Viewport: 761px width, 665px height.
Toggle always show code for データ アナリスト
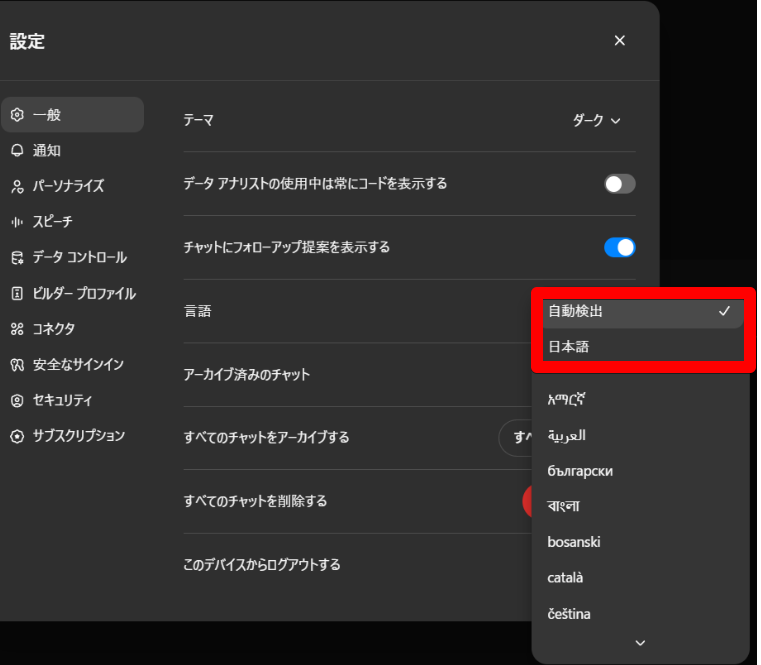619,184
